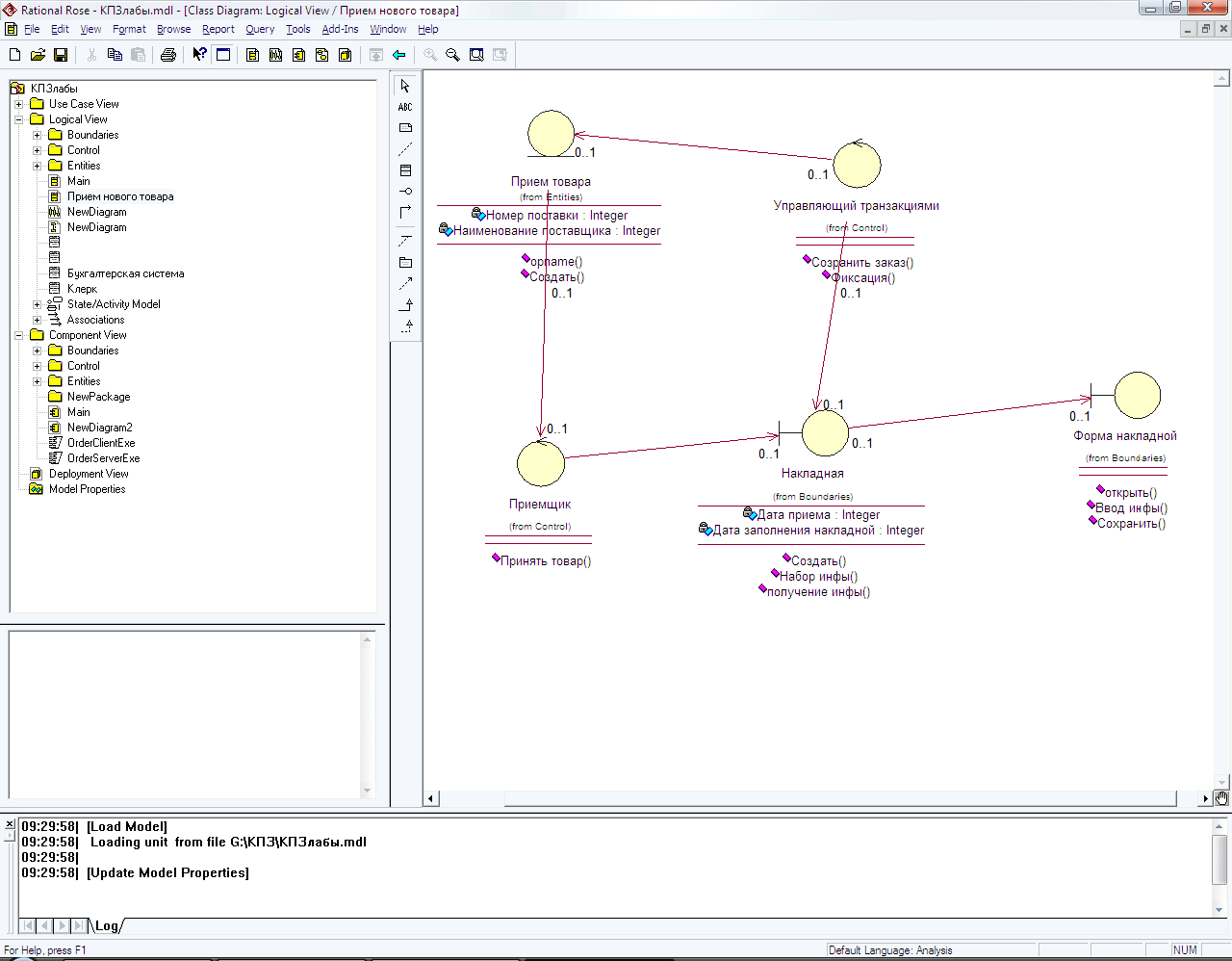
Task: Select the 'Форма накладной' boundary class
Action: [x=1138, y=395]
